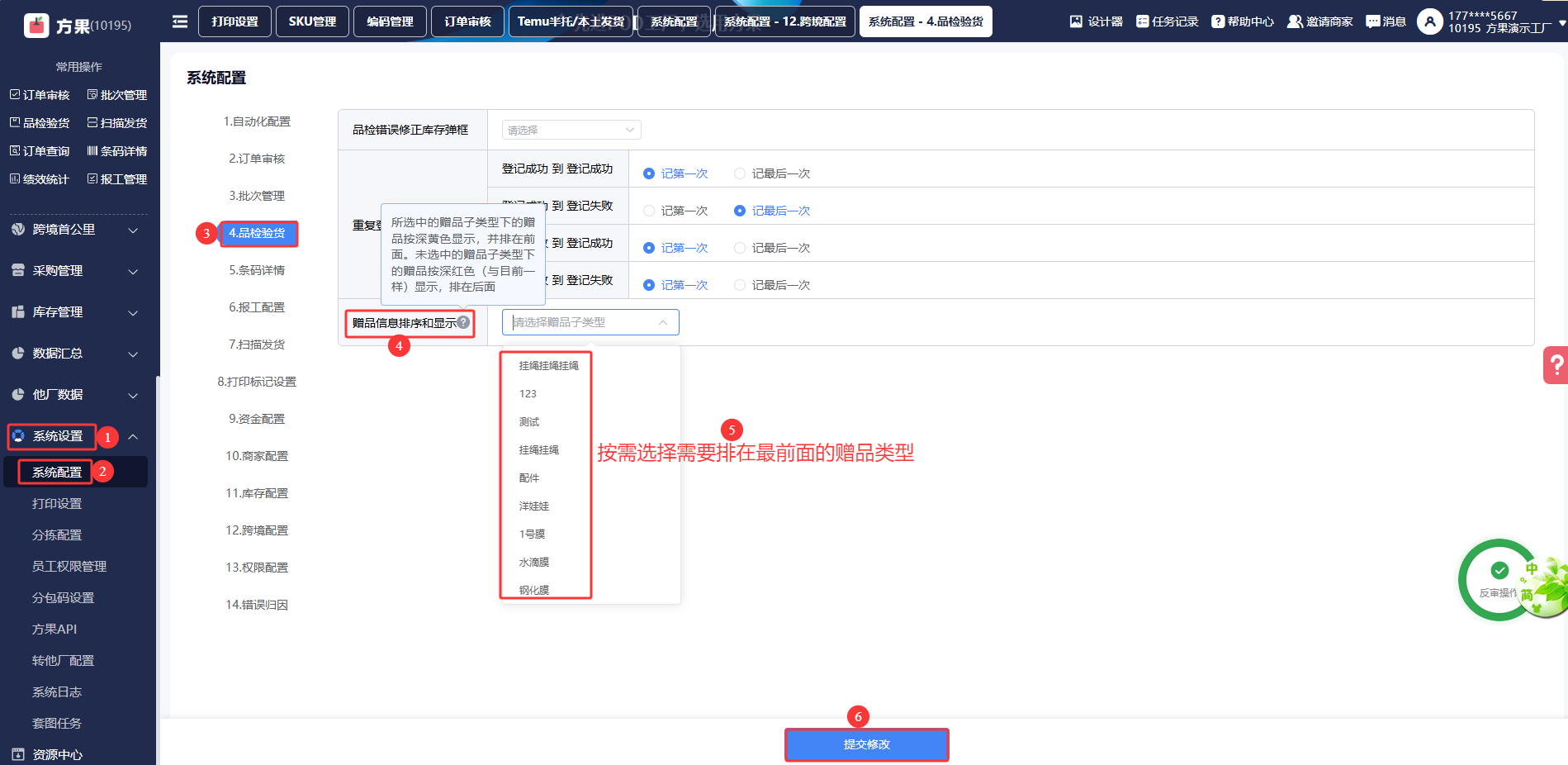Click the 系统设置 gear icon
1568x765 pixels.
[18, 435]
